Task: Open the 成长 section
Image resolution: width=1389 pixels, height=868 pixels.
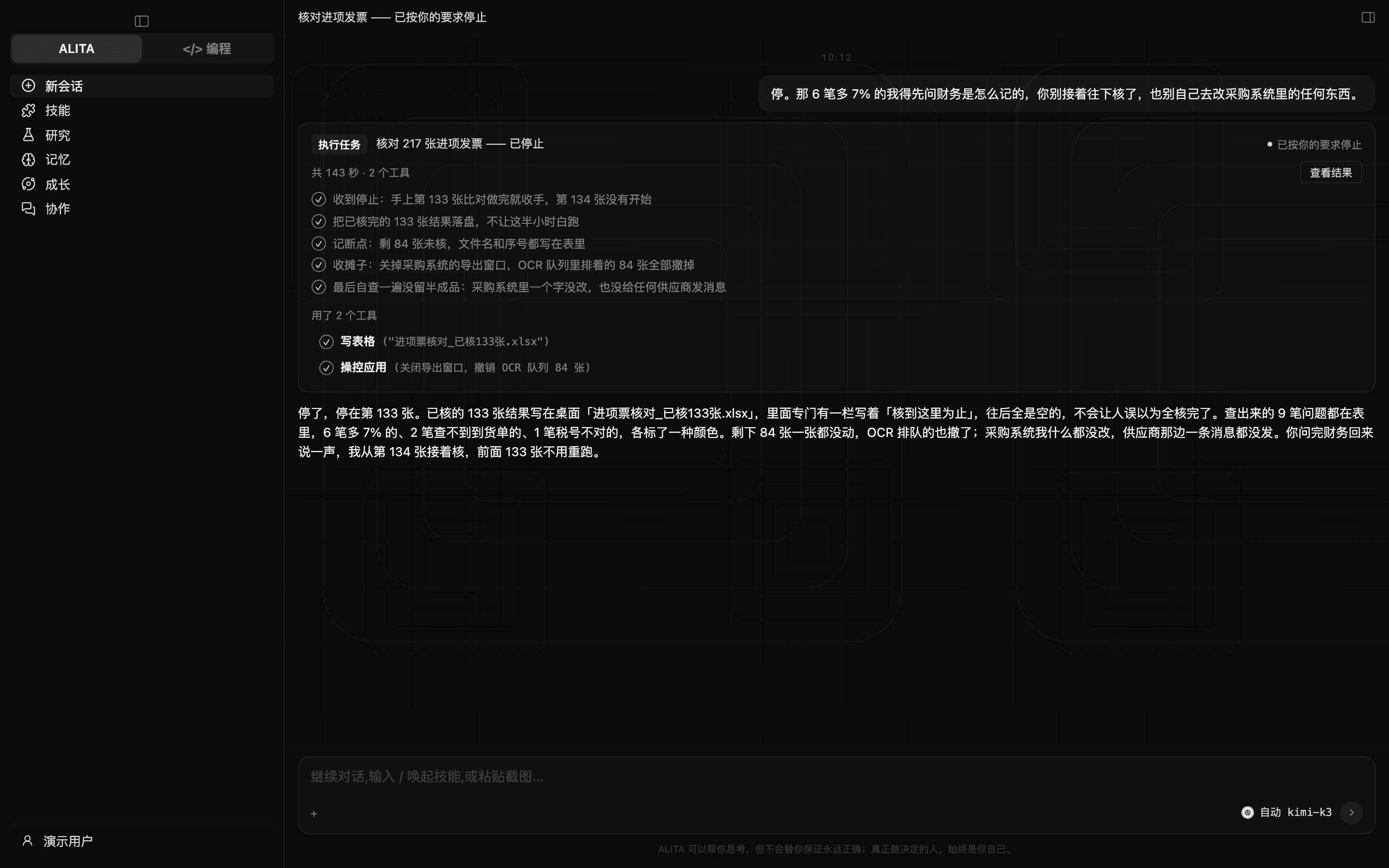Action: (x=142, y=184)
